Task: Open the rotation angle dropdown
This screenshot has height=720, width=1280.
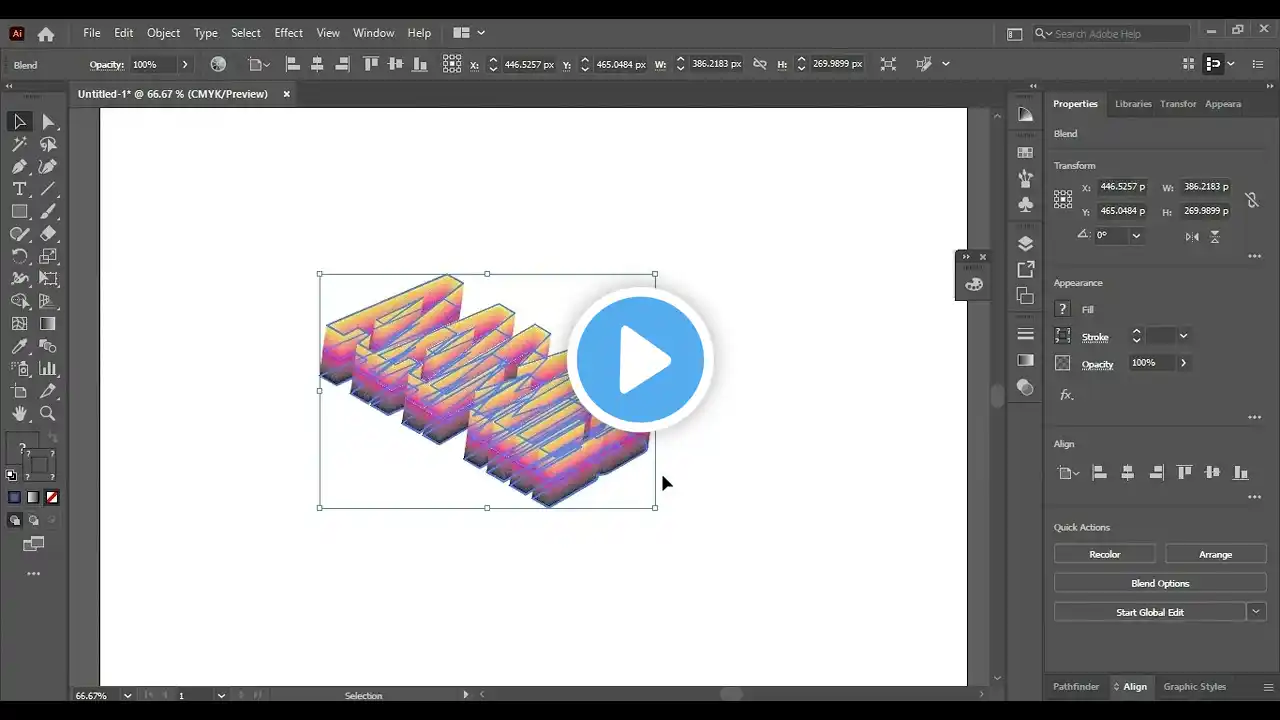Action: pyautogui.click(x=1135, y=235)
